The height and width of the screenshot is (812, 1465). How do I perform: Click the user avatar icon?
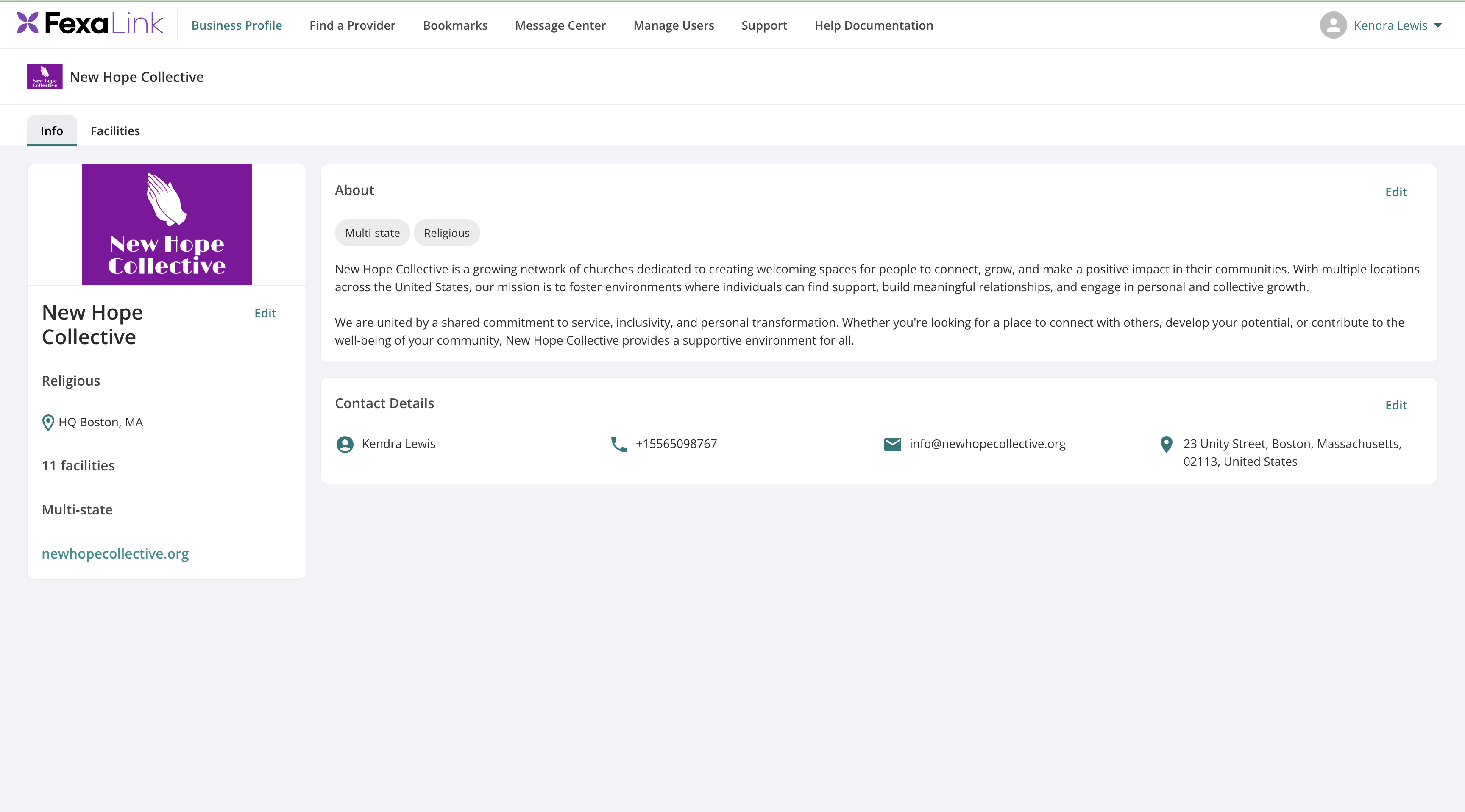point(1333,25)
